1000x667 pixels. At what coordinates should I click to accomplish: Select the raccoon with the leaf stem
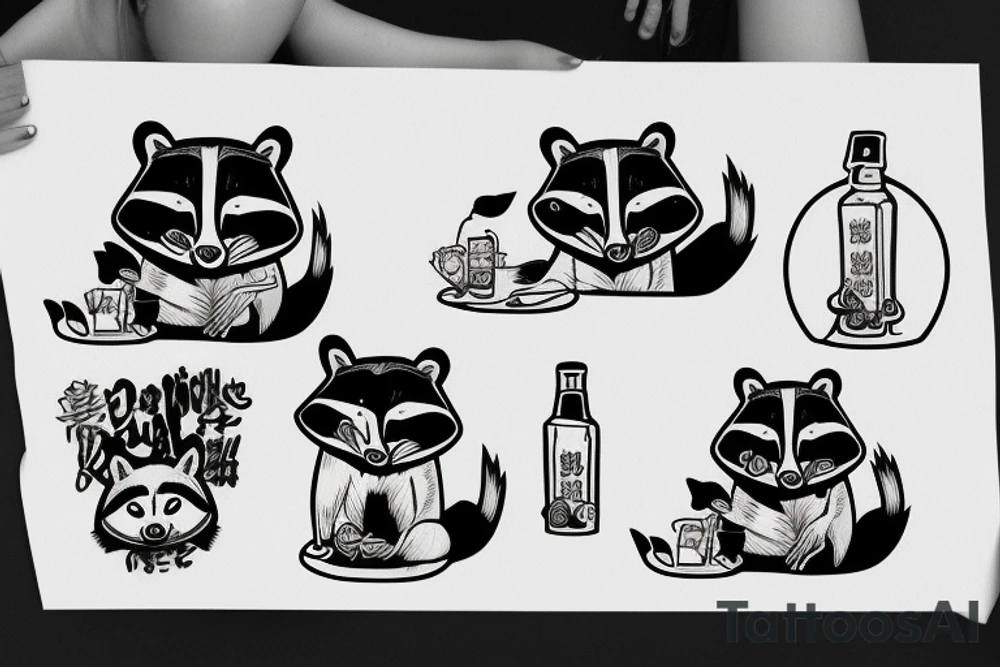coord(592,219)
